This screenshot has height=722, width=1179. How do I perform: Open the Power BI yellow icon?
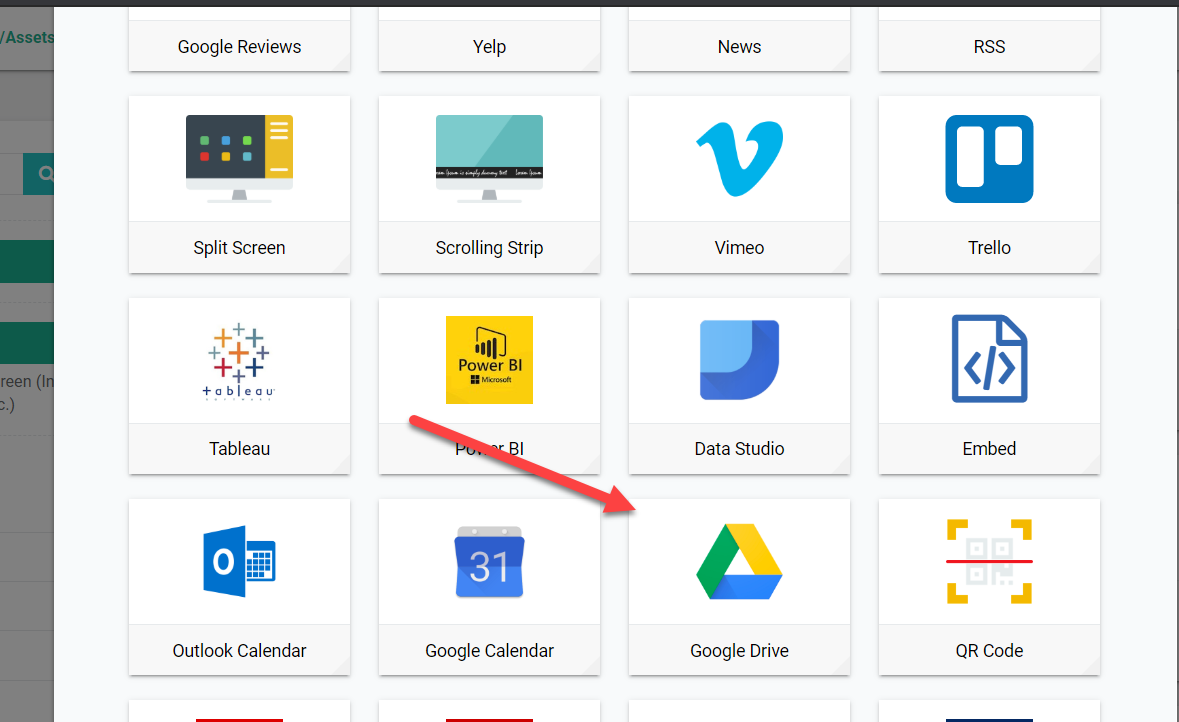pos(489,359)
